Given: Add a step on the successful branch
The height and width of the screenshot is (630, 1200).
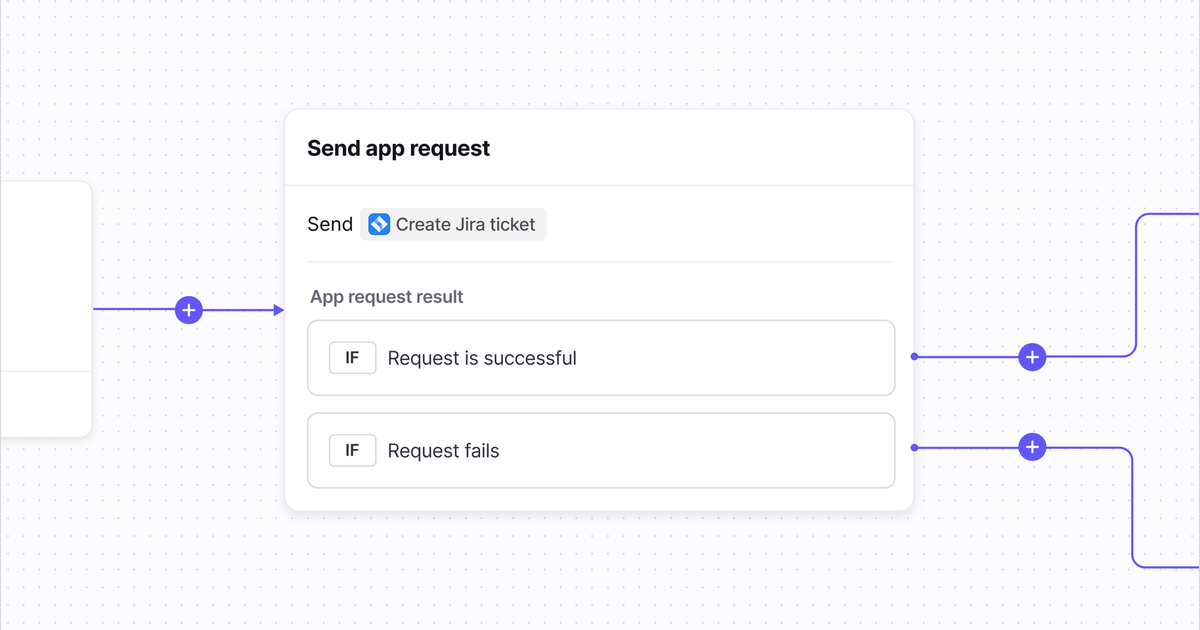Looking at the screenshot, I should pos(1032,356).
